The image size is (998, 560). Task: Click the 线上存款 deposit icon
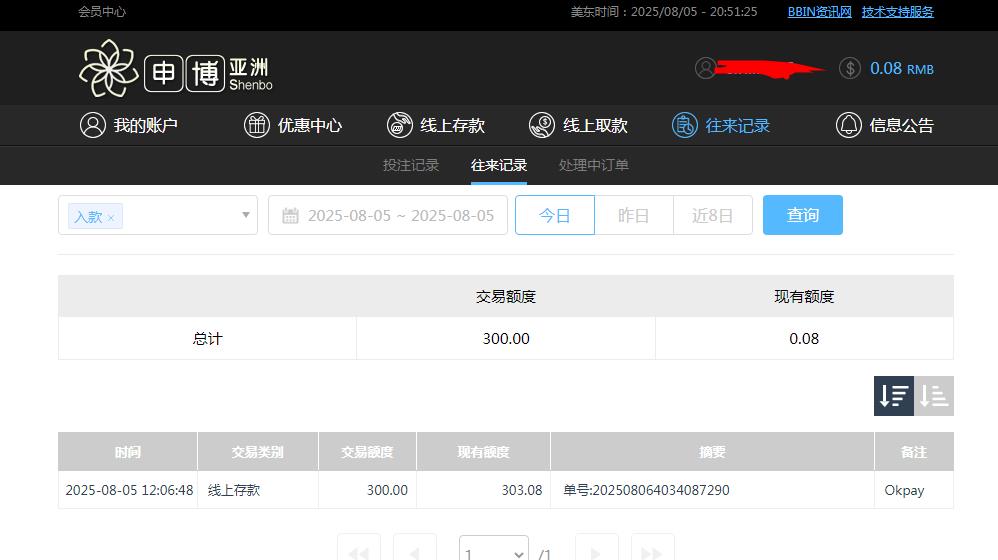(400, 125)
